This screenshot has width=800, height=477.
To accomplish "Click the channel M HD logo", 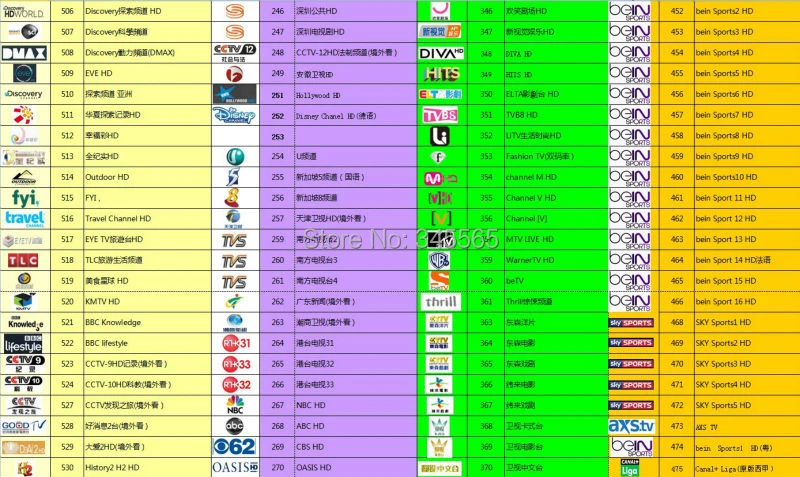I will [x=441, y=178].
